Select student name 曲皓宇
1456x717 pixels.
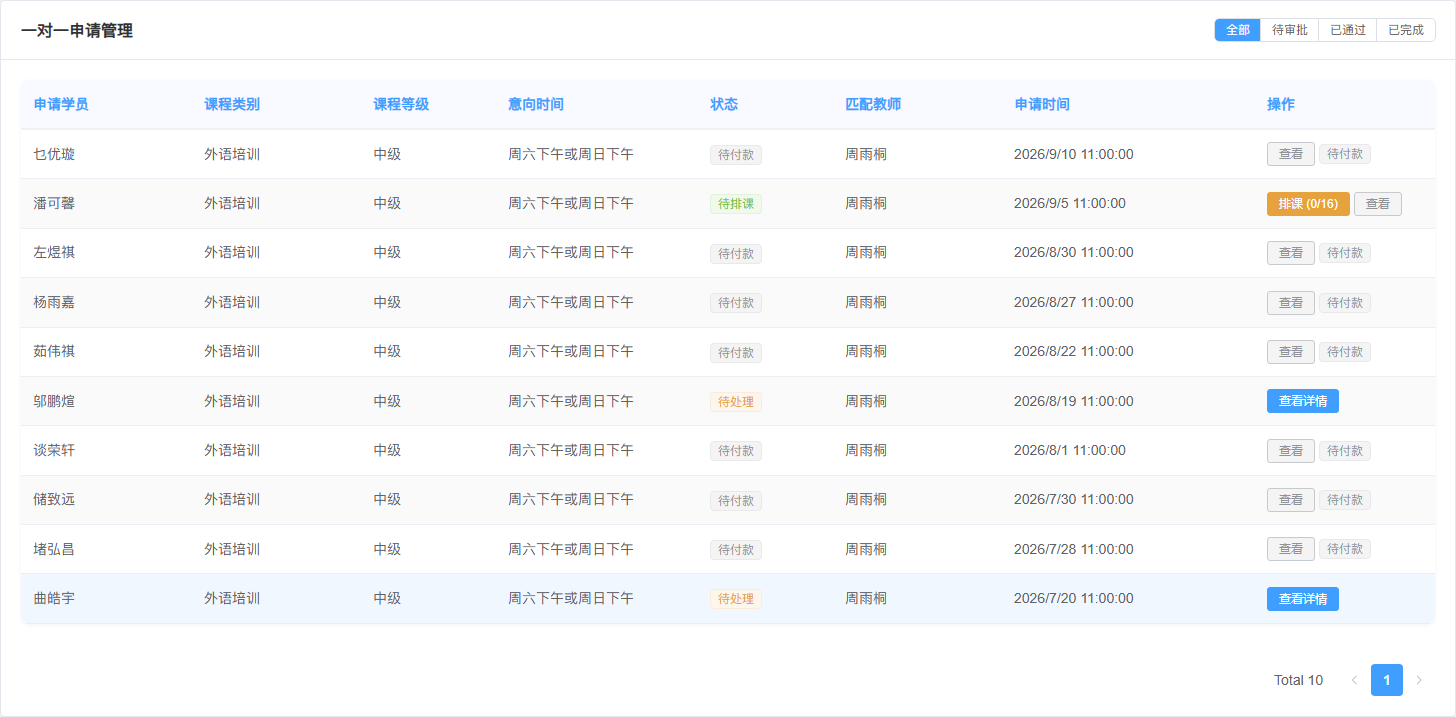coord(54,598)
